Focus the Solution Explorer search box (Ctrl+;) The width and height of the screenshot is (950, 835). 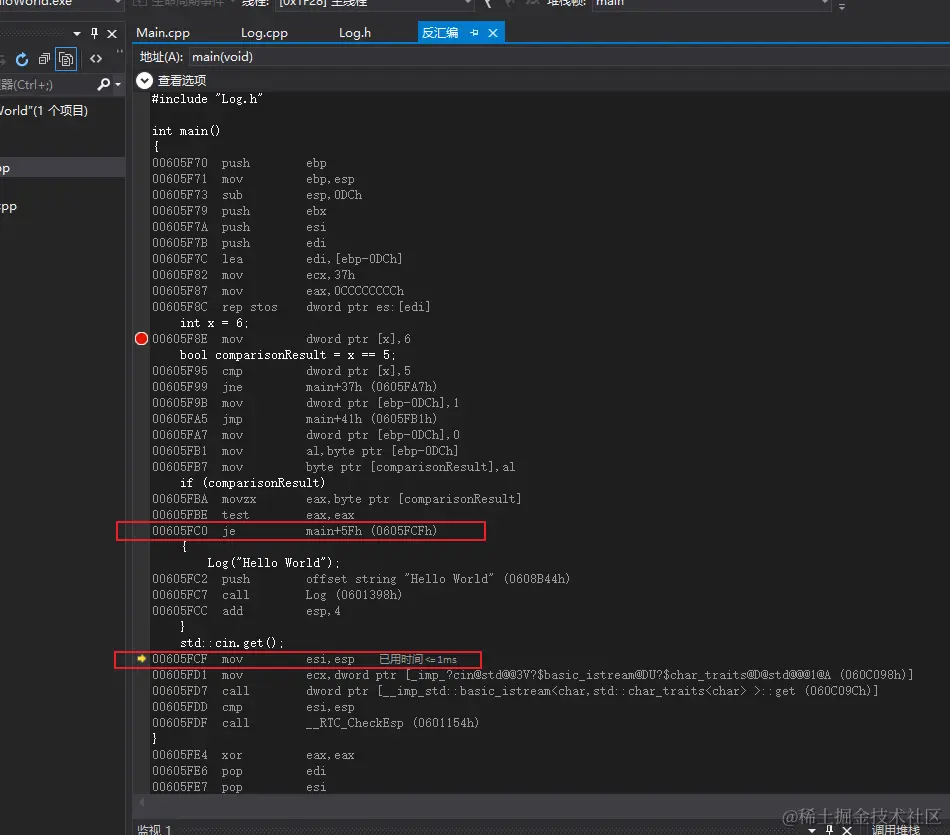pos(47,84)
